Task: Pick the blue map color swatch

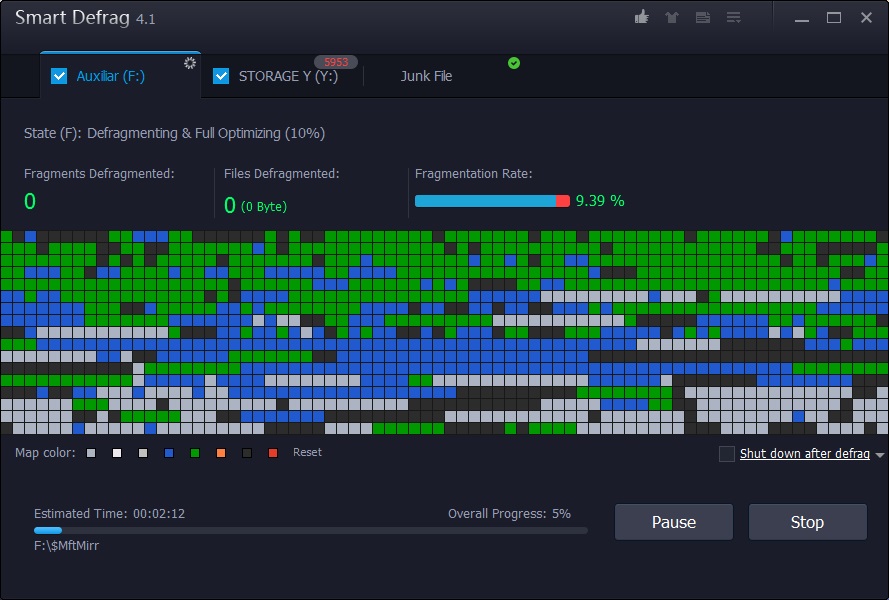Action: click(169, 453)
